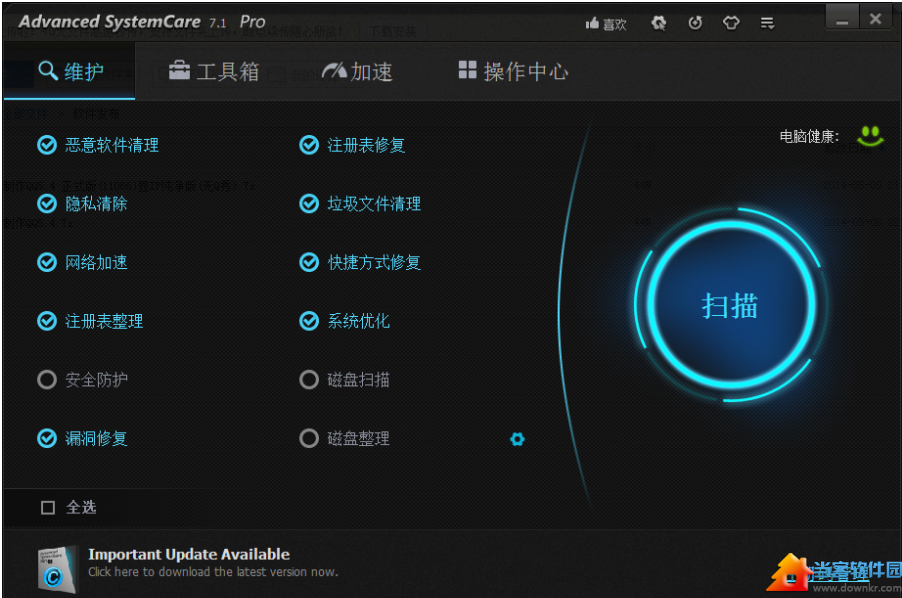902x598 pixels.
Task: Disable 网络加速 option
Action: tap(47, 262)
